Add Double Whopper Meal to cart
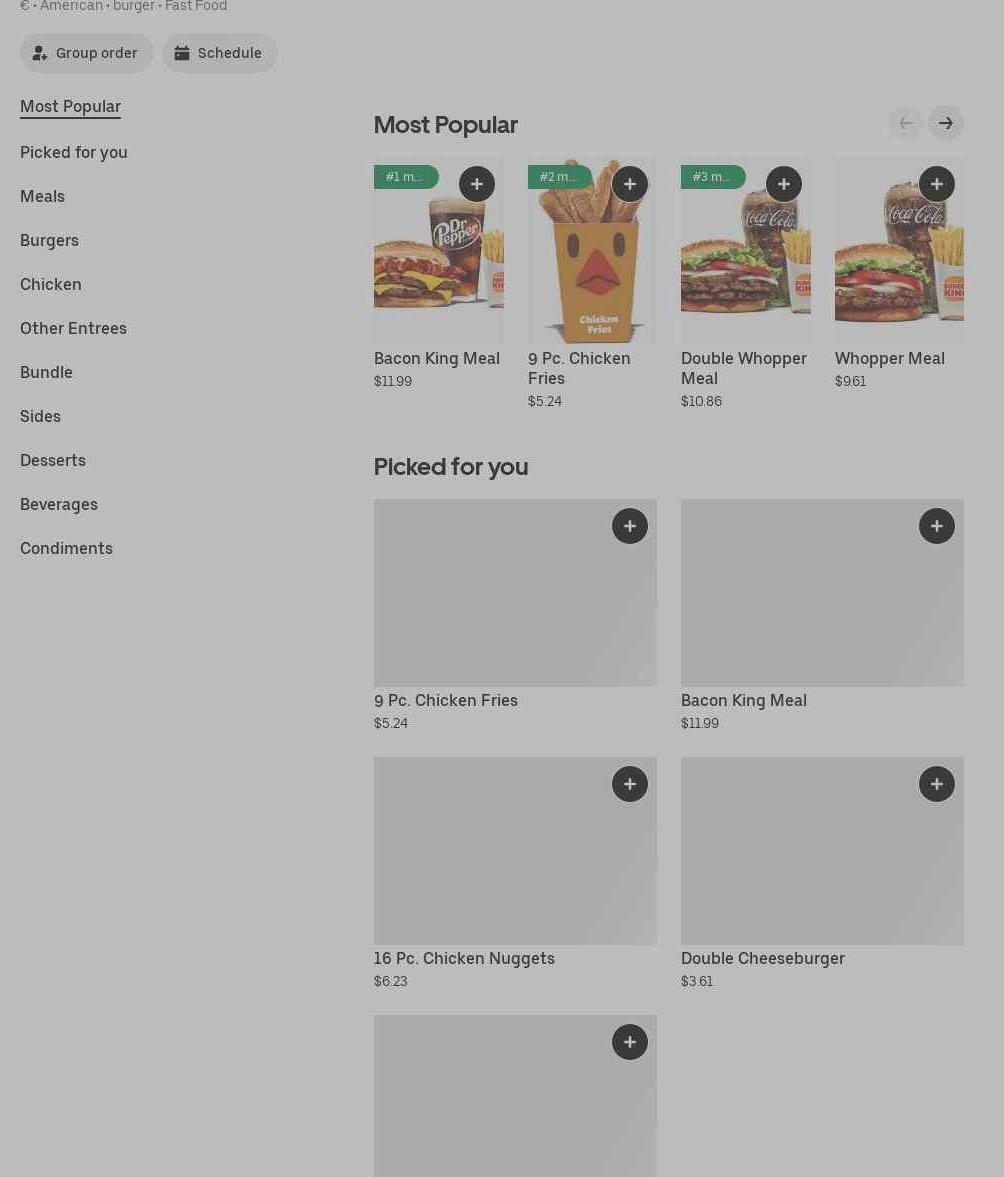This screenshot has width=1004, height=1177. [784, 184]
